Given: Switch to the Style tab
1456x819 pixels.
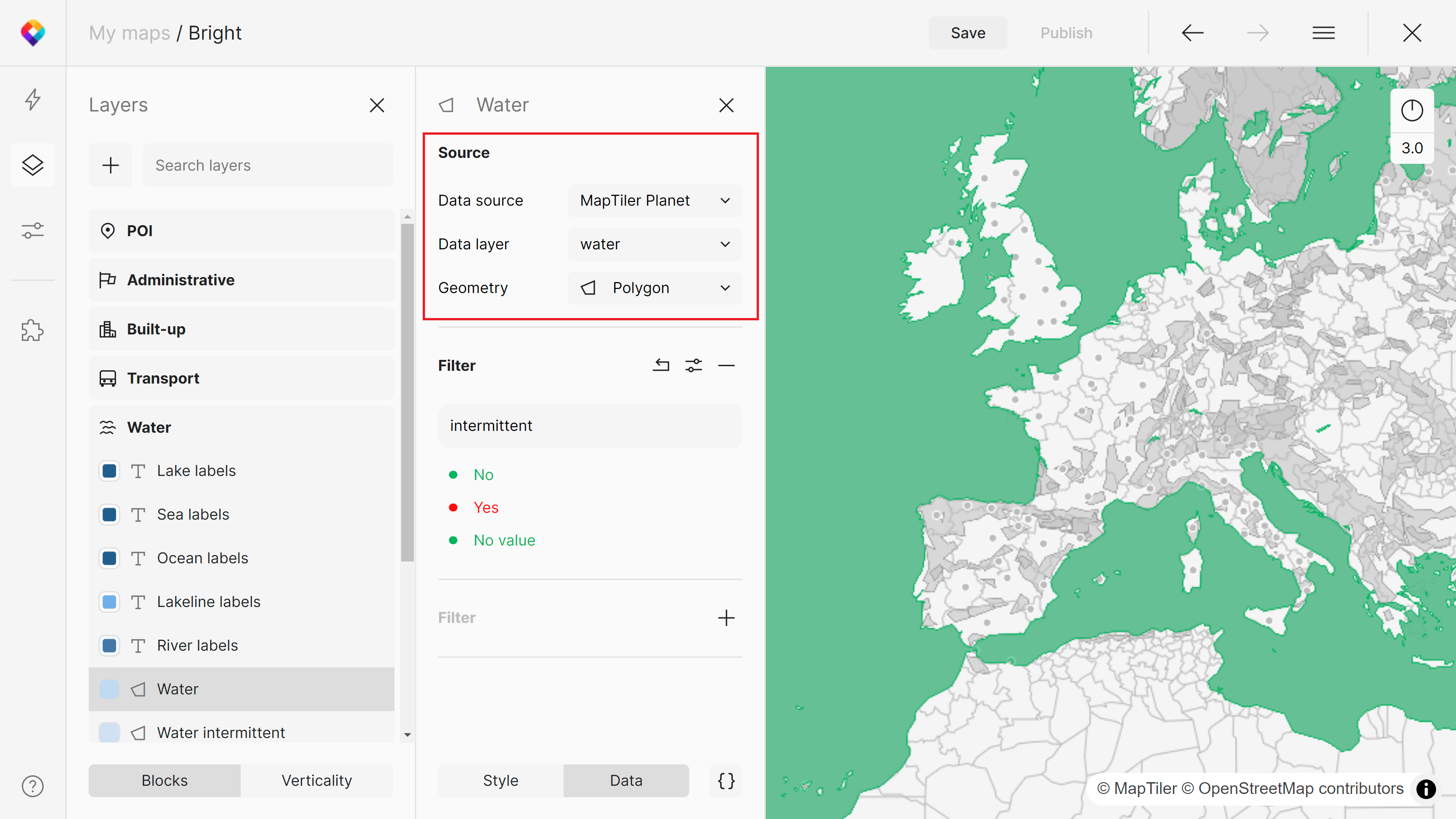Looking at the screenshot, I should 499,781.
